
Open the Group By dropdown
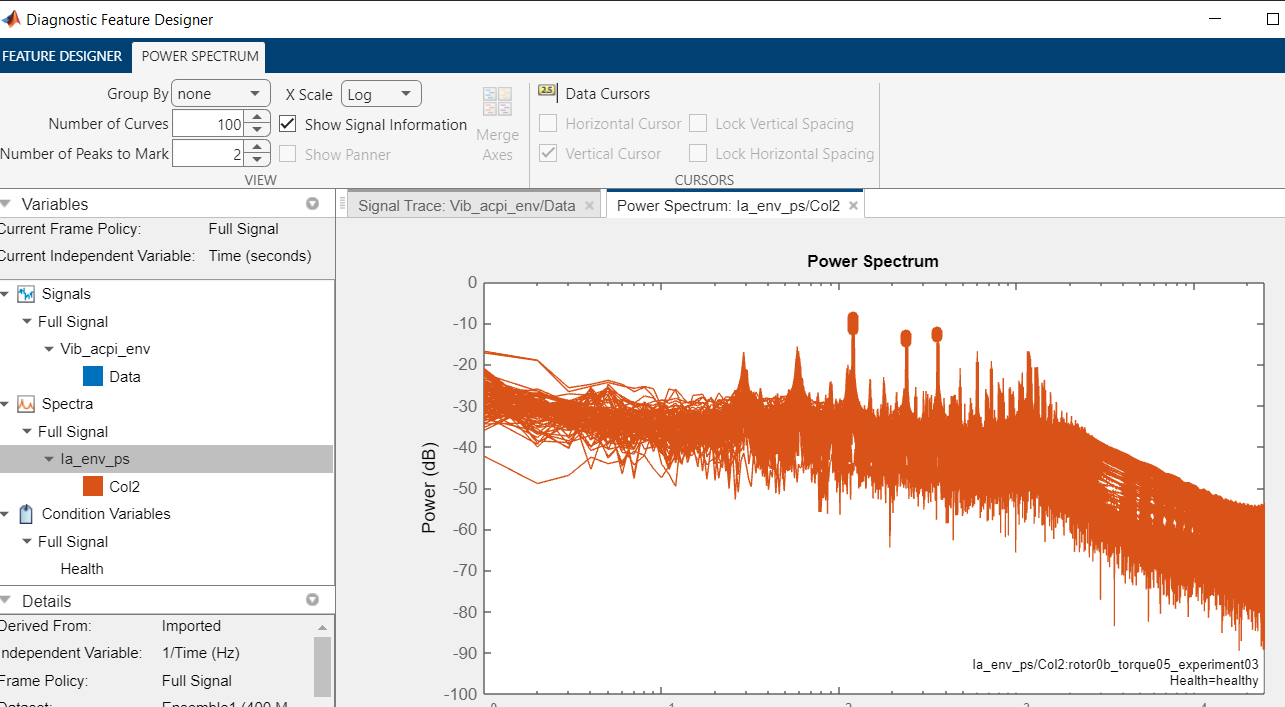click(x=221, y=94)
